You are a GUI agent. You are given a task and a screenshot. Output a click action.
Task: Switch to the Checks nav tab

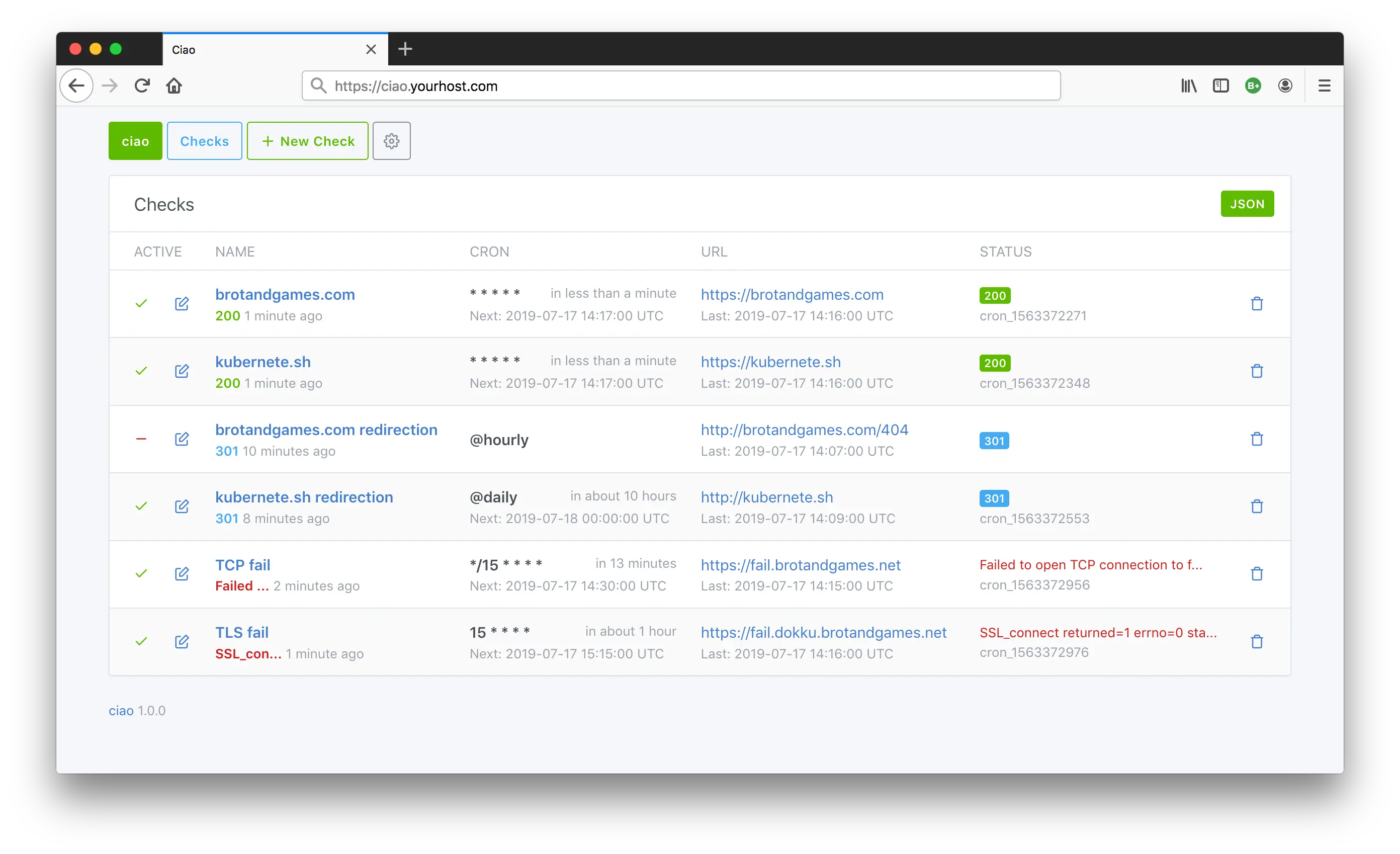(x=205, y=141)
